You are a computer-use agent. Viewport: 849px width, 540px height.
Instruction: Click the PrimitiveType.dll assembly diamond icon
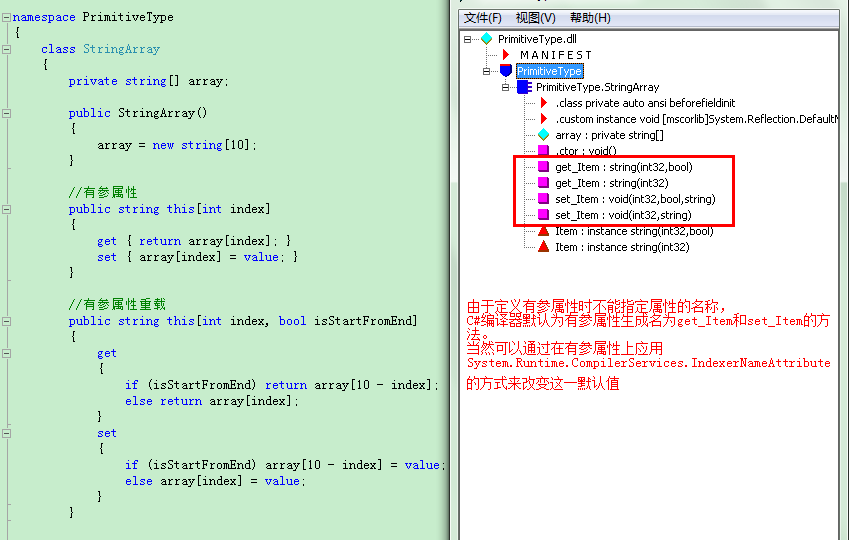point(486,39)
